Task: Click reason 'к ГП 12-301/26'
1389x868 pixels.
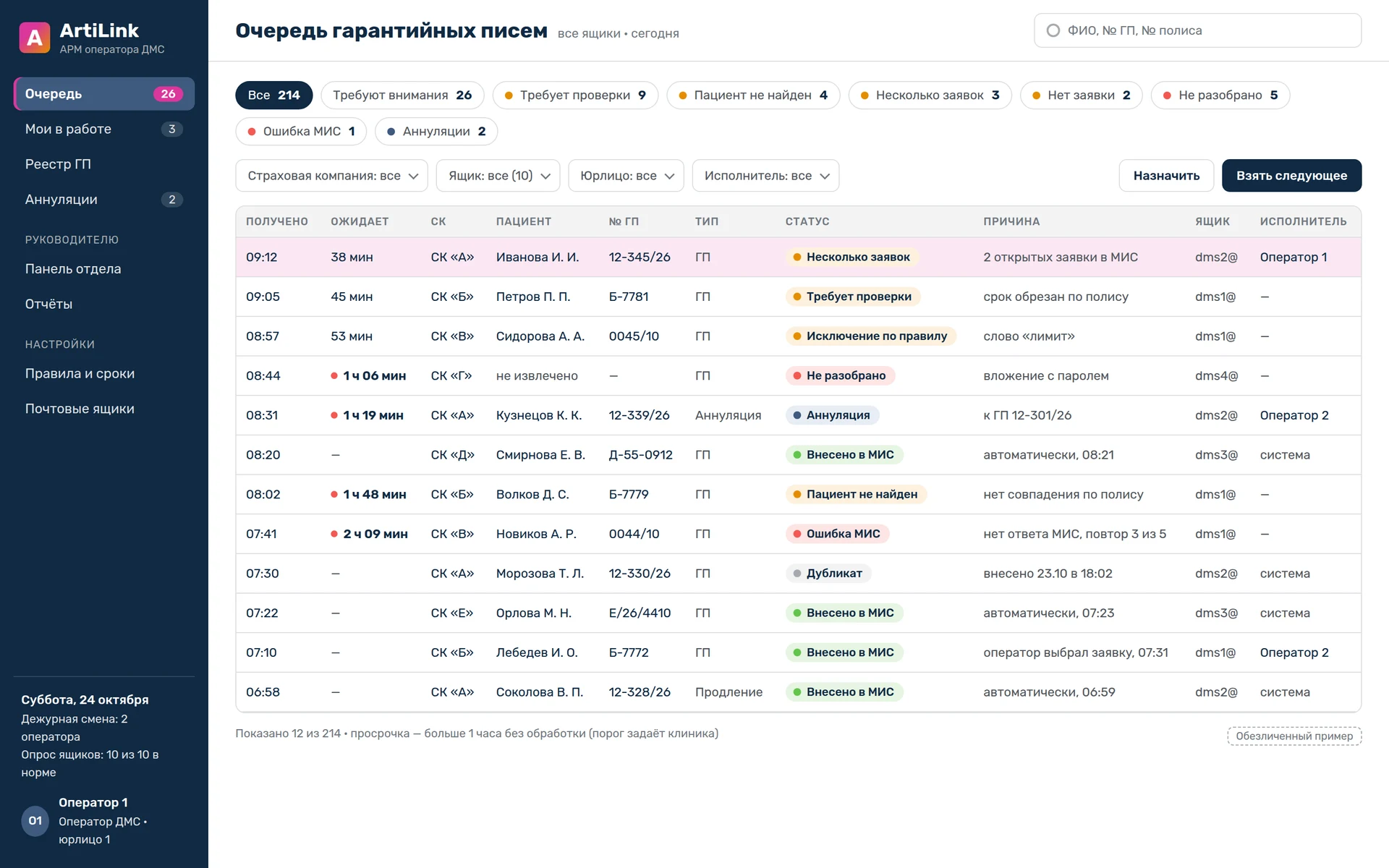Action: tap(1027, 415)
